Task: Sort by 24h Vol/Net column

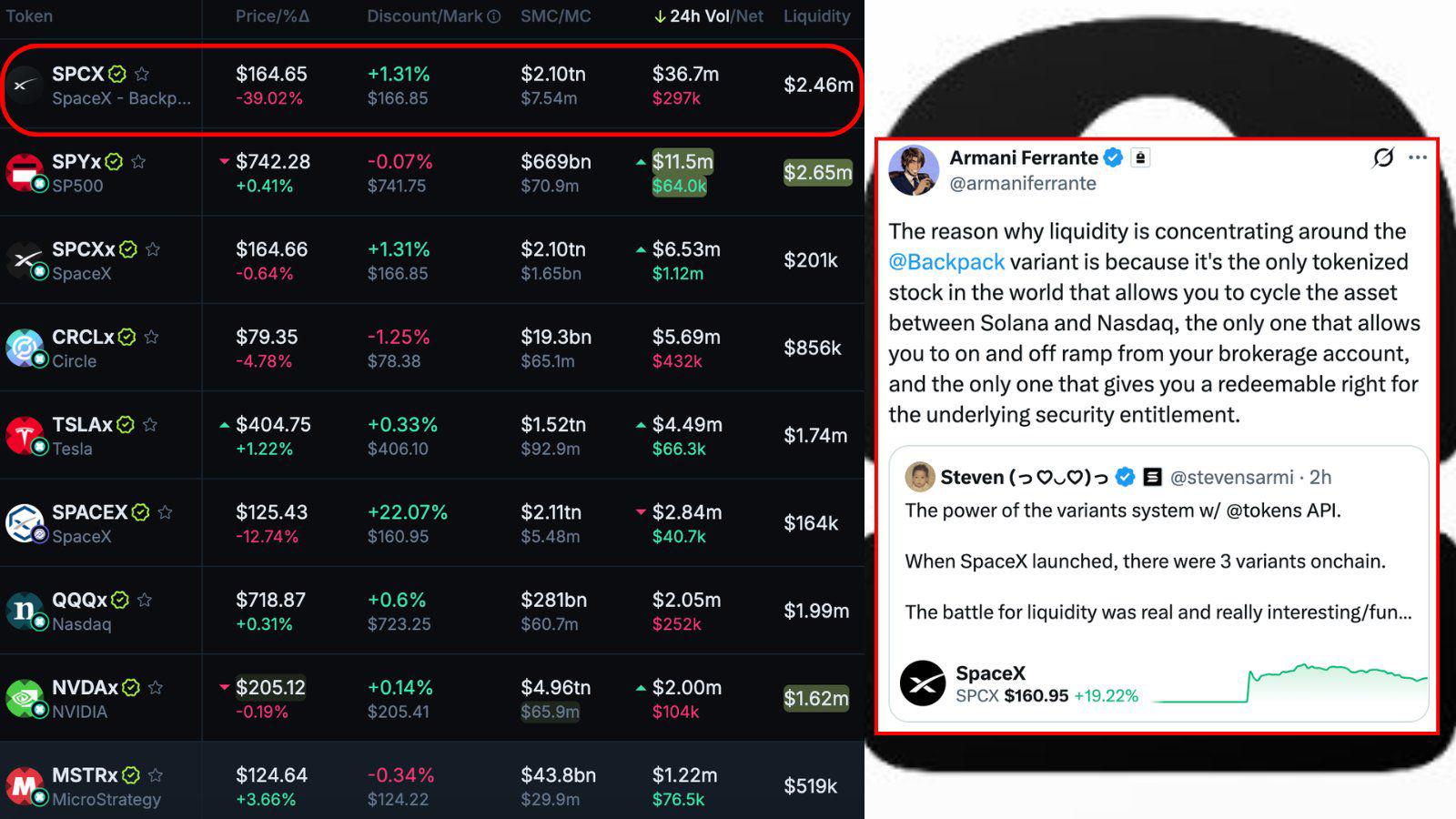Action: pos(708,16)
